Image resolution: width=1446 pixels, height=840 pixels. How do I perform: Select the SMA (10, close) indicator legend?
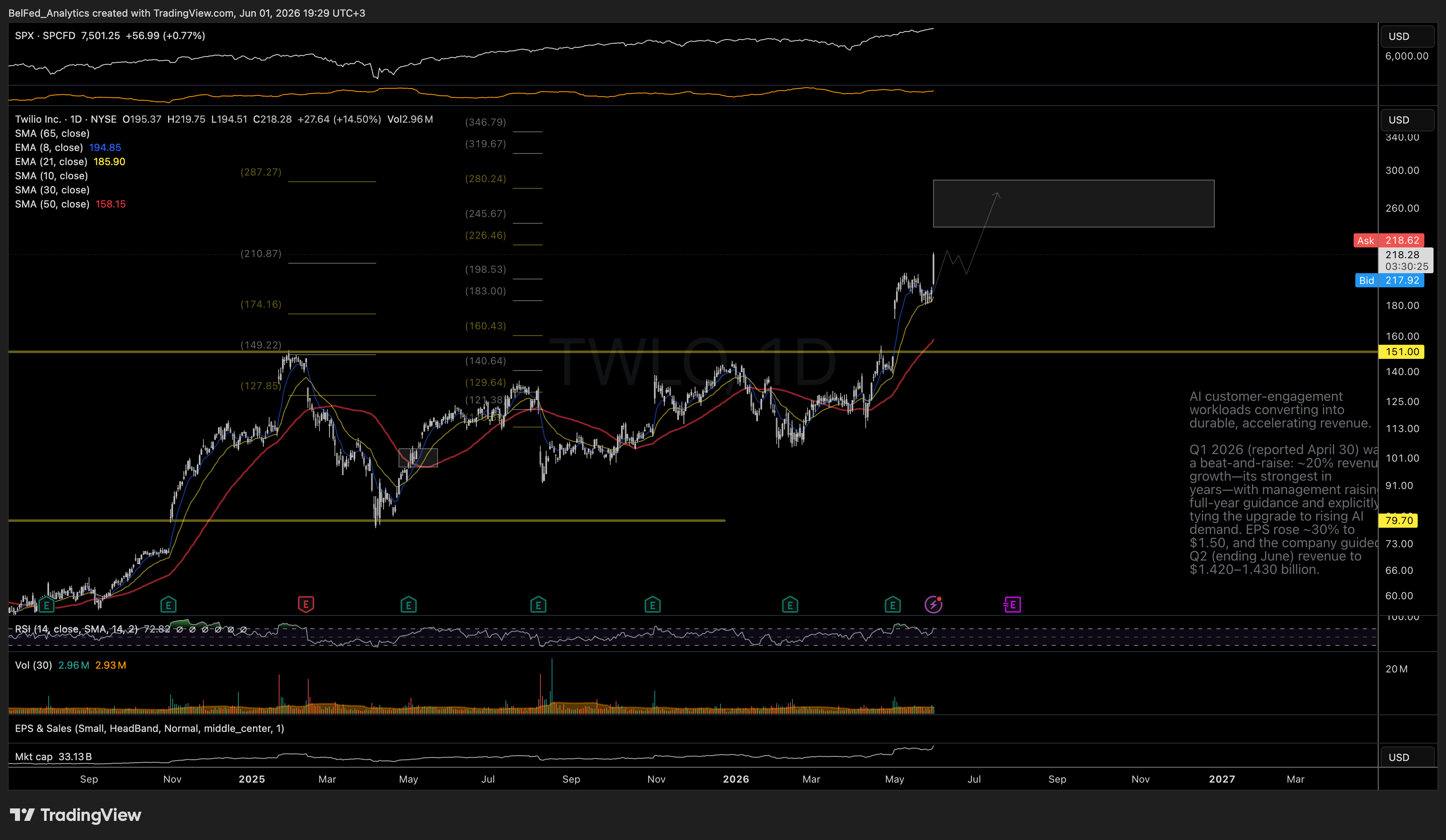51,175
